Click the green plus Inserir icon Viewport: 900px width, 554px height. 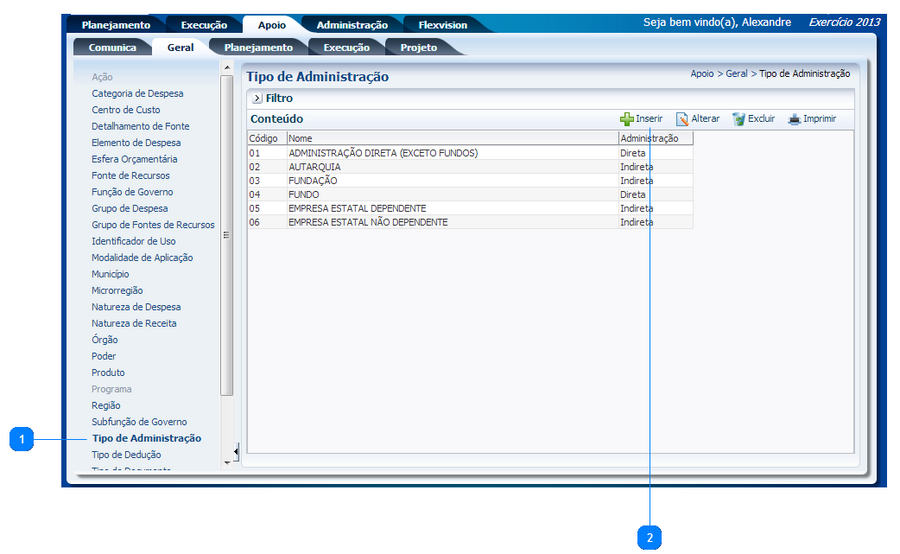pyautogui.click(x=627, y=119)
